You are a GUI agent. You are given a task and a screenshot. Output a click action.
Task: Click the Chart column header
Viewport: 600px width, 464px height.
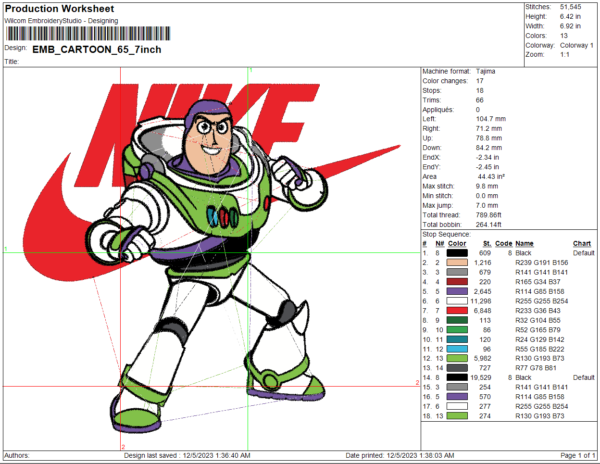(582, 244)
